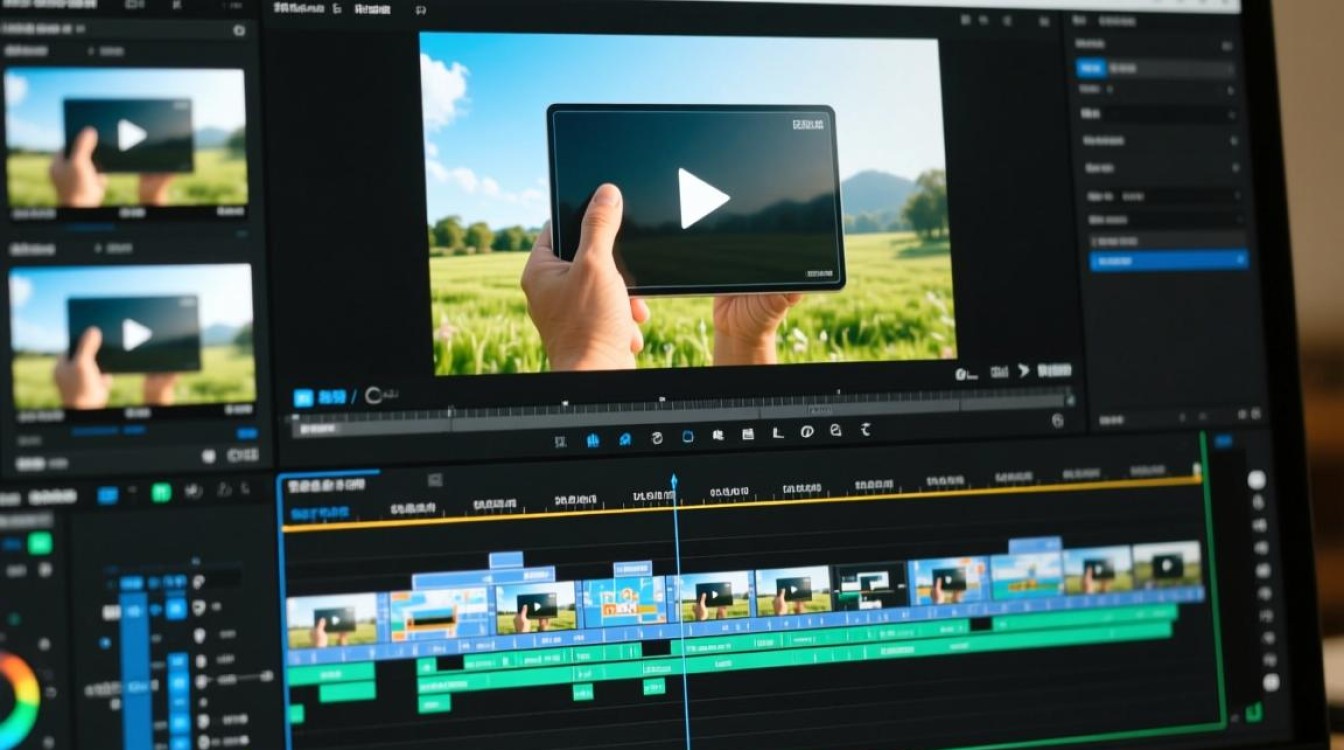This screenshot has height=750, width=1344.
Task: Click the small blue button beneath the lower media thumbnail
Action: (246, 434)
